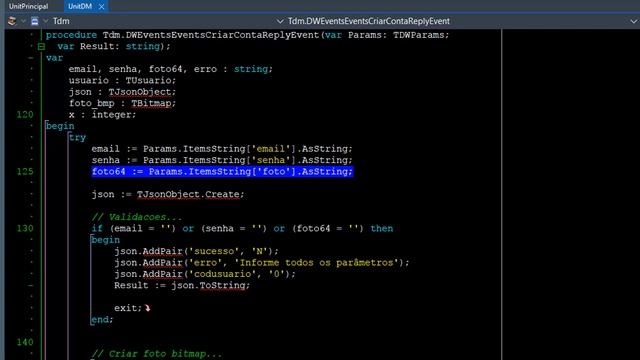Click the '// Validacoes...' comment
Image resolution: width=640 pixels, height=360 pixels.
click(137, 217)
